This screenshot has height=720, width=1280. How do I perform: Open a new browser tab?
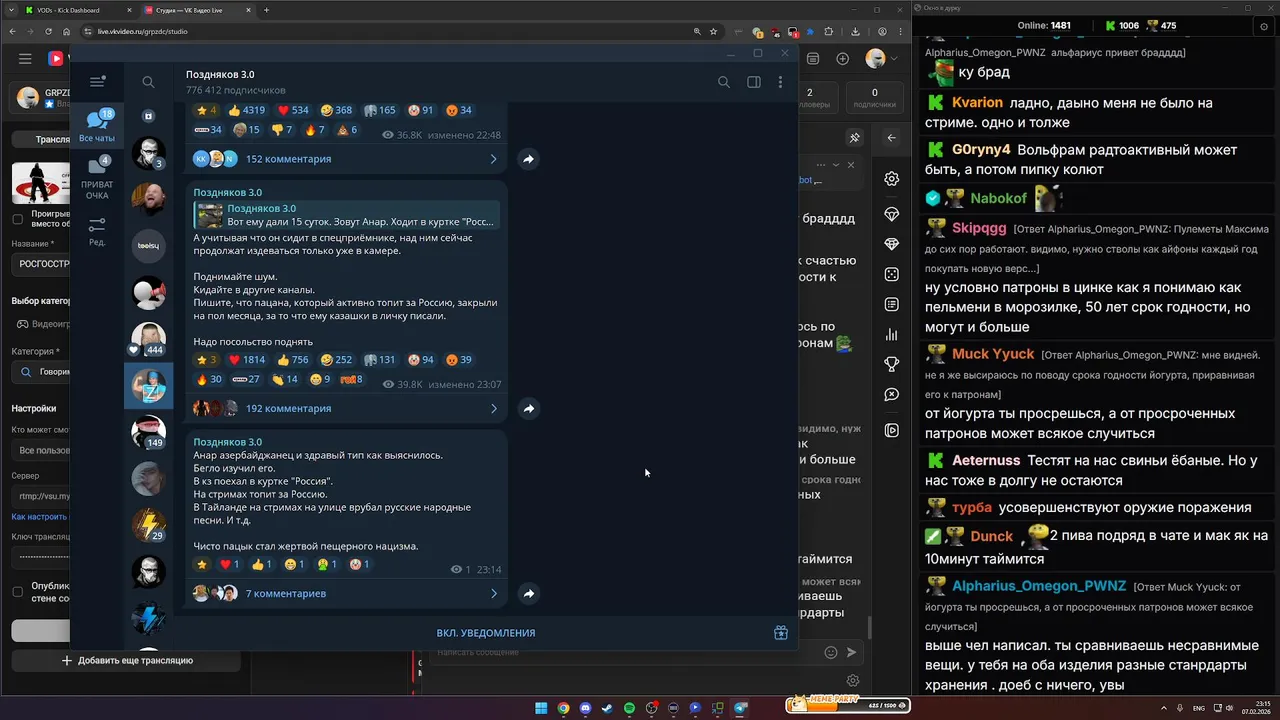[x=266, y=10]
